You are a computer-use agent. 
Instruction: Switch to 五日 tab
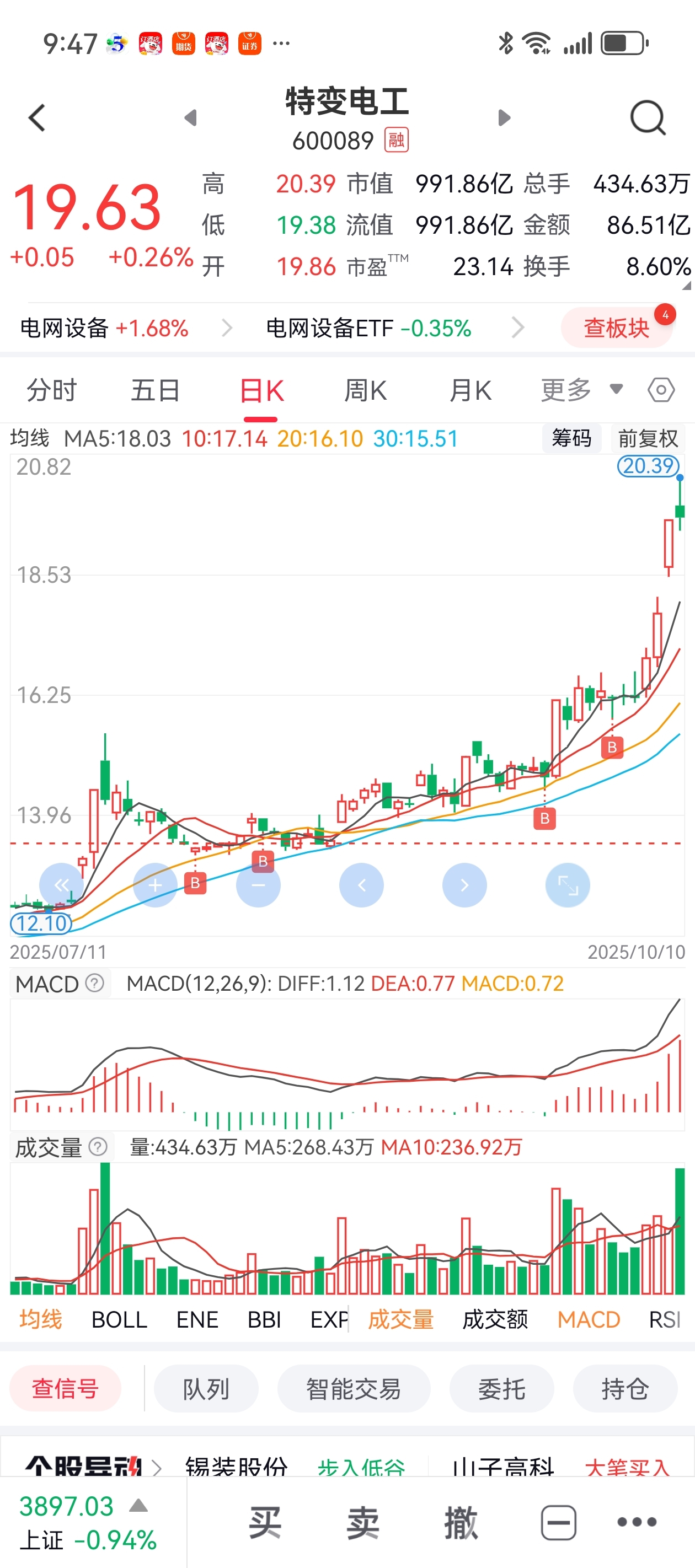[x=156, y=390]
